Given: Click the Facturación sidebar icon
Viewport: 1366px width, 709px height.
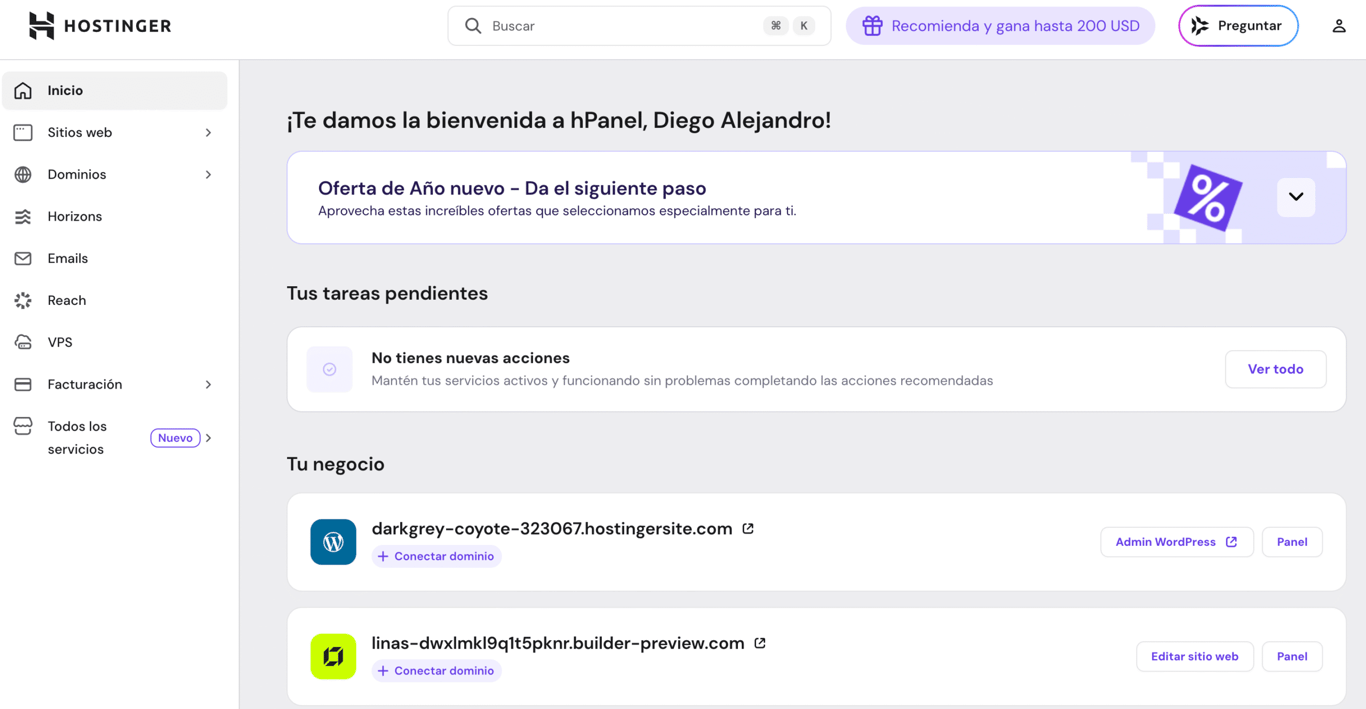Looking at the screenshot, I should (x=23, y=384).
